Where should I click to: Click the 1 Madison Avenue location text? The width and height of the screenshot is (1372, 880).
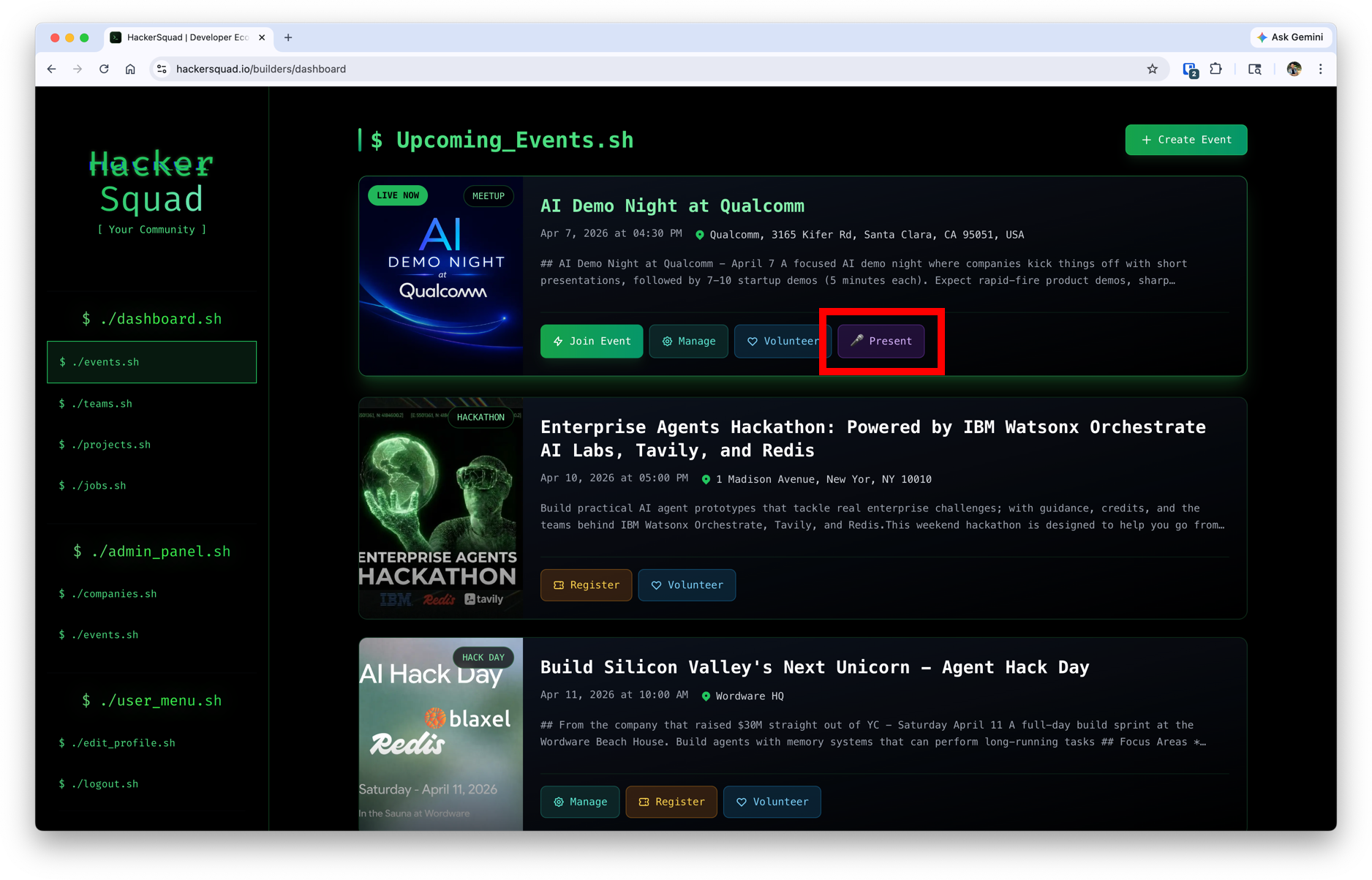tap(823, 479)
